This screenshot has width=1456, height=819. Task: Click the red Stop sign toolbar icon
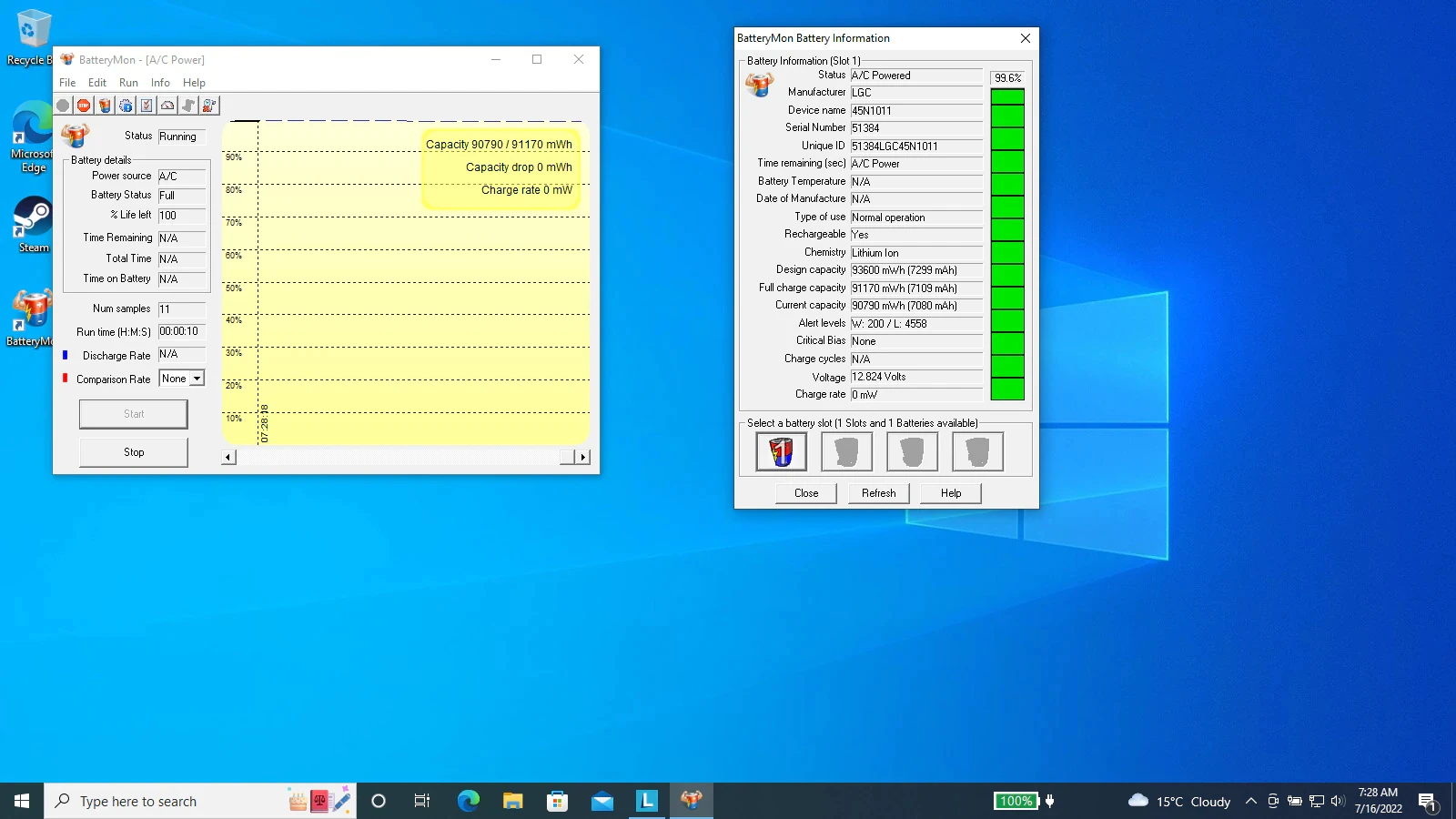point(84,106)
